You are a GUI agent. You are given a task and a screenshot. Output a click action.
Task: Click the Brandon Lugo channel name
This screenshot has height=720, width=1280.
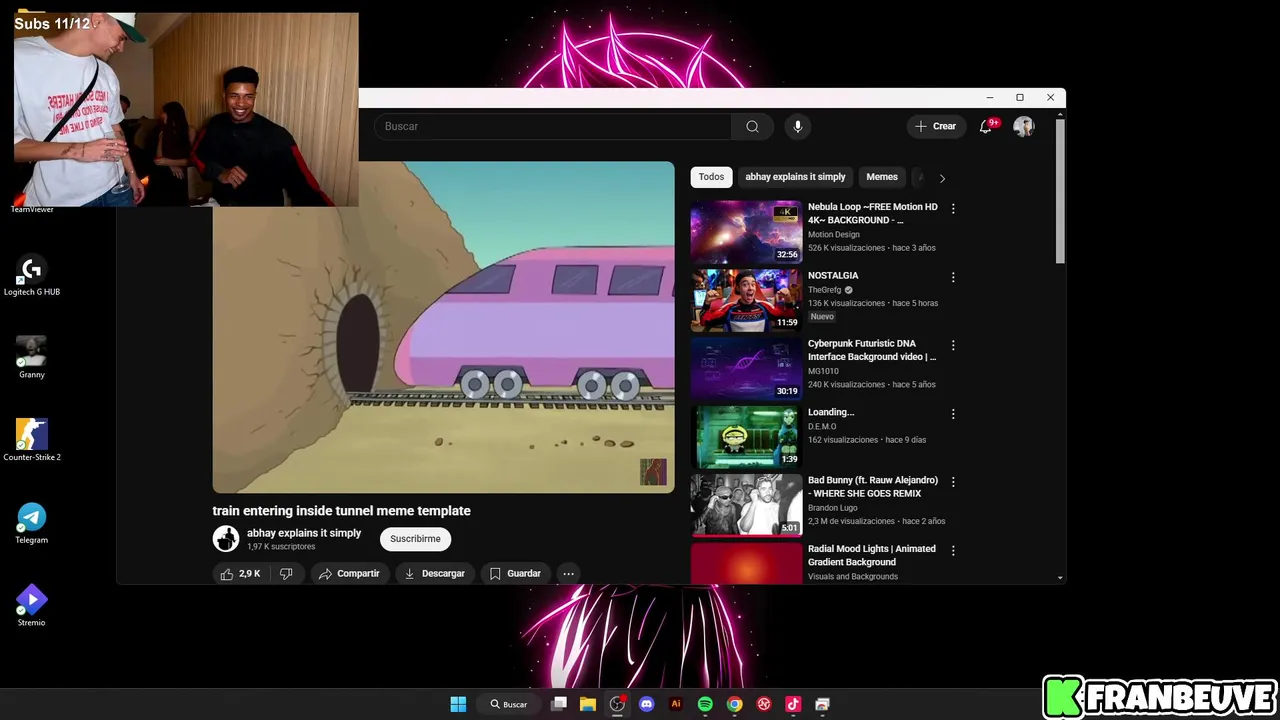[x=833, y=508]
